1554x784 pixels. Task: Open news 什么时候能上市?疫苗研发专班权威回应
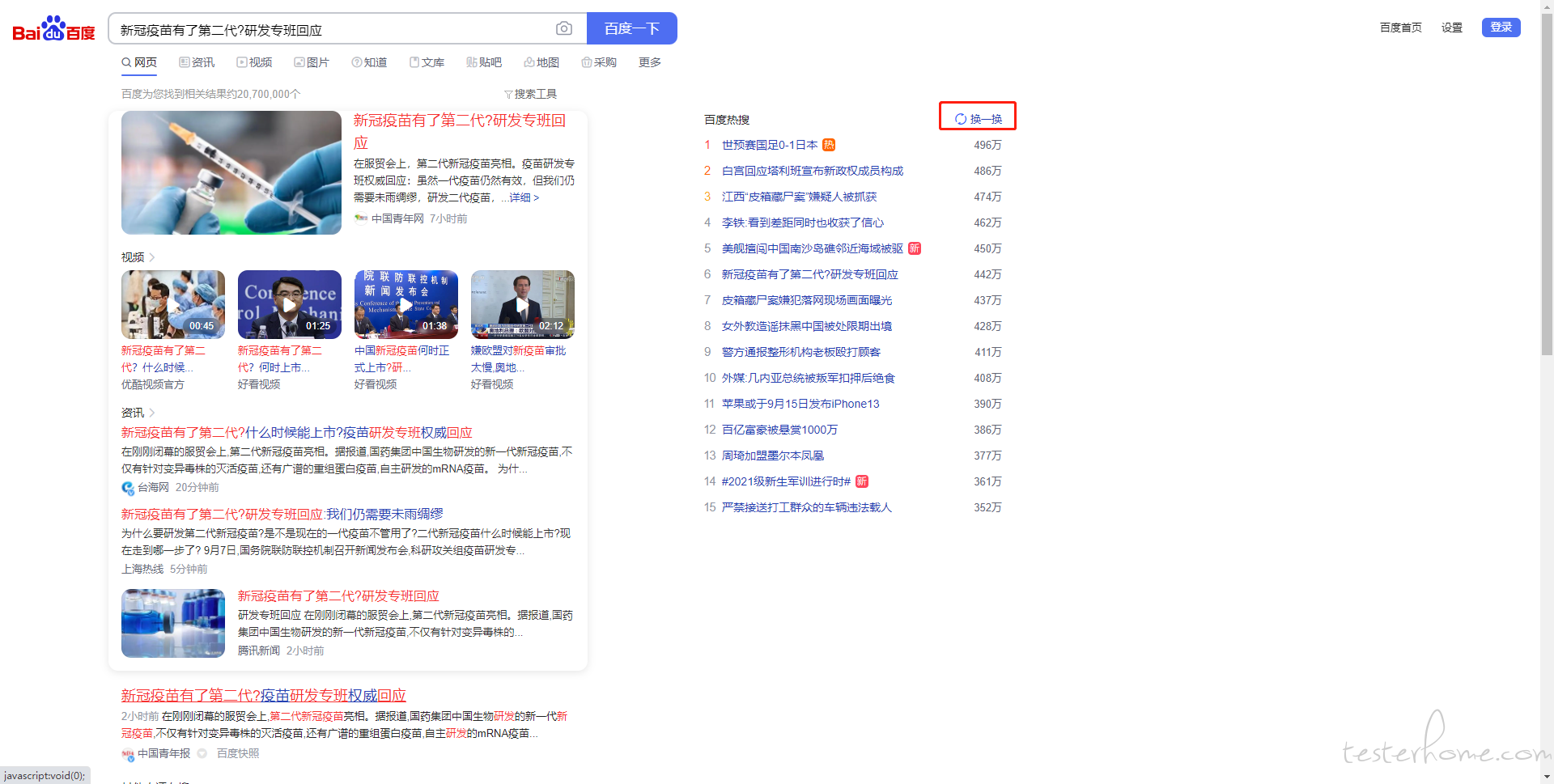point(297,433)
